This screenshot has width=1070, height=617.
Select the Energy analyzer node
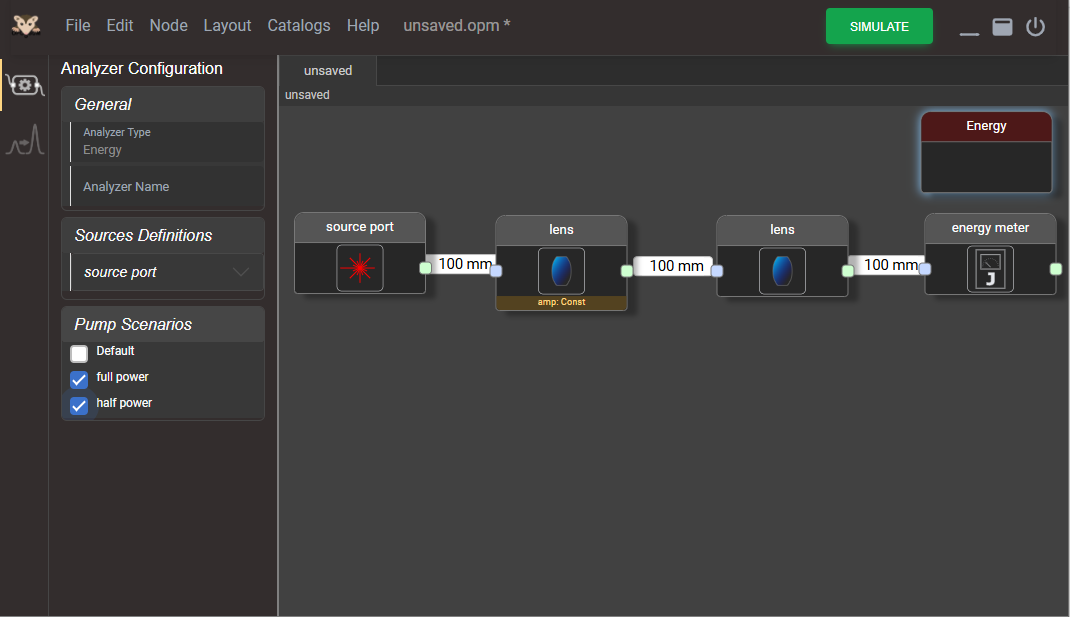point(986,152)
